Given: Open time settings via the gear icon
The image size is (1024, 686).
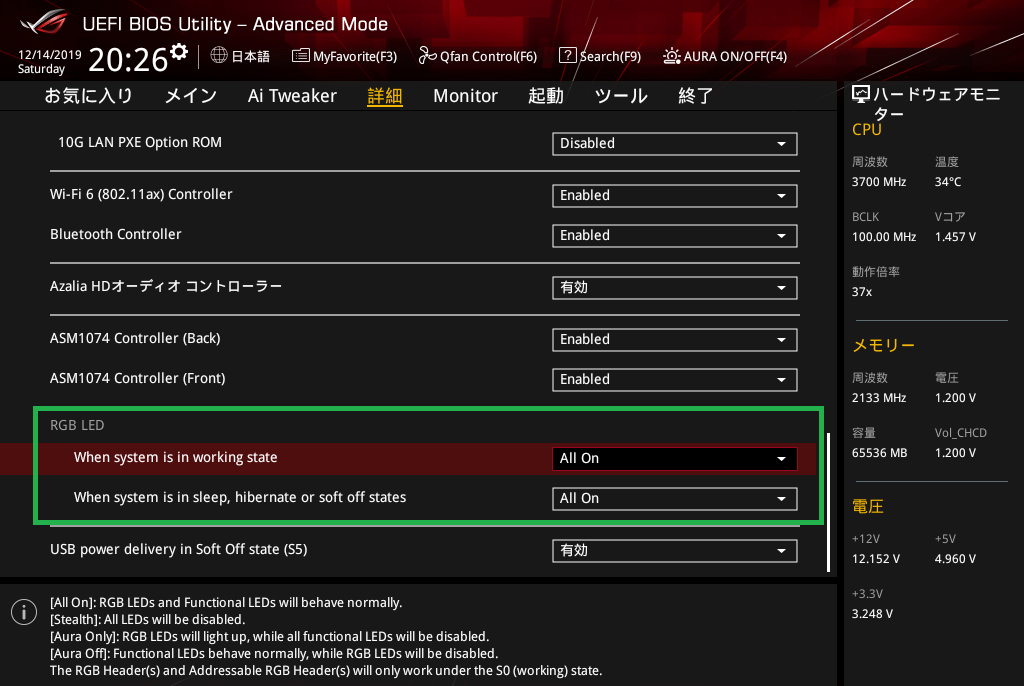Looking at the screenshot, I should point(179,52).
